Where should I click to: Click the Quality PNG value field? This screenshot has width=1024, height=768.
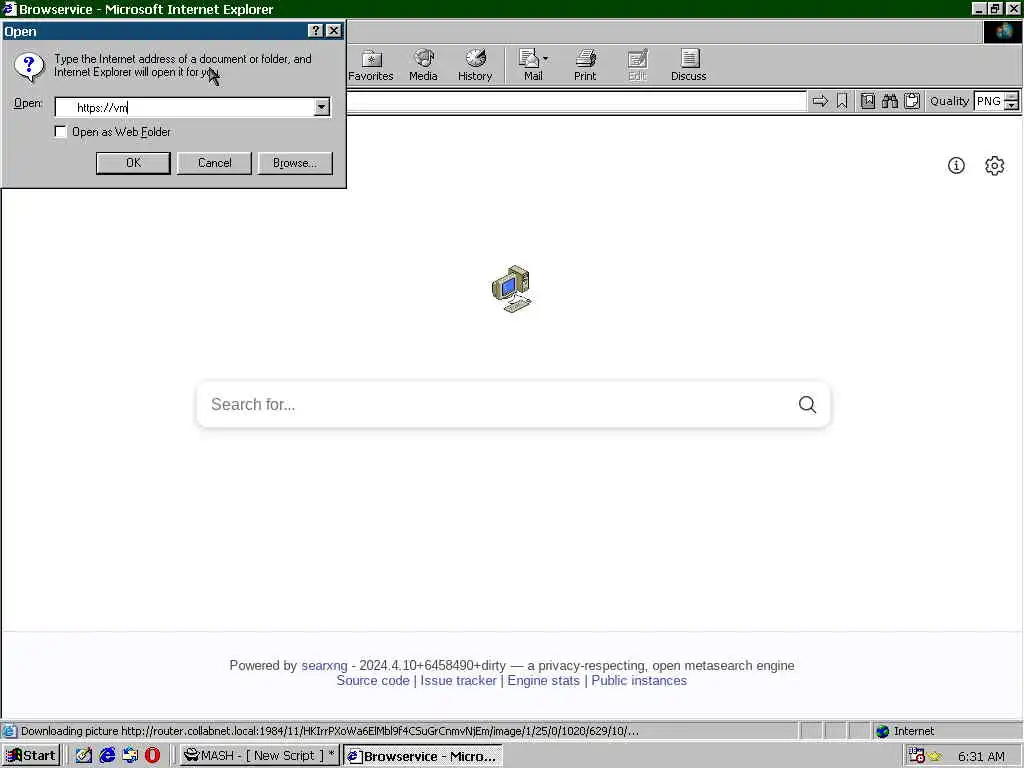point(989,101)
